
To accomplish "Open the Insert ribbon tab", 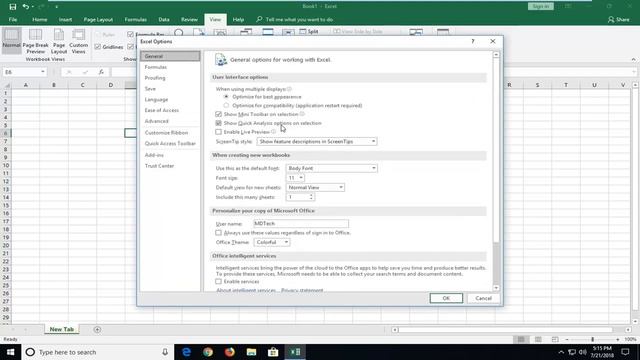I will tap(65, 19).
